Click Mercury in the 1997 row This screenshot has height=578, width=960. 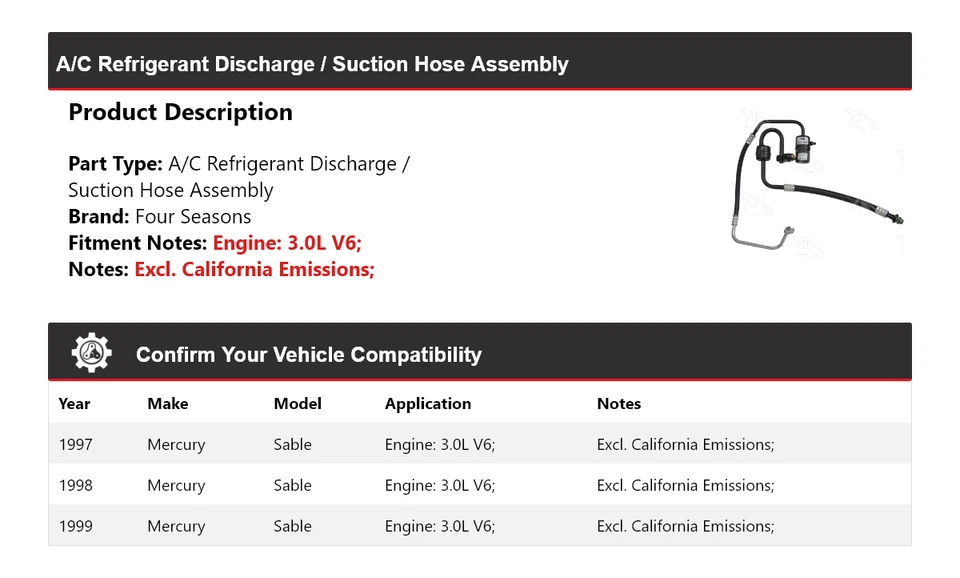point(176,445)
